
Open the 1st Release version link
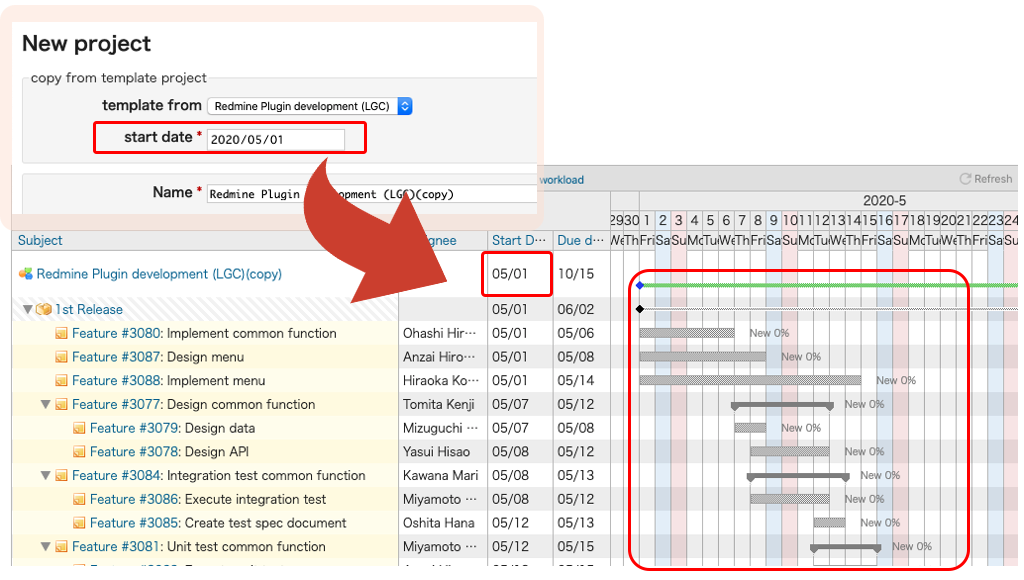89,309
